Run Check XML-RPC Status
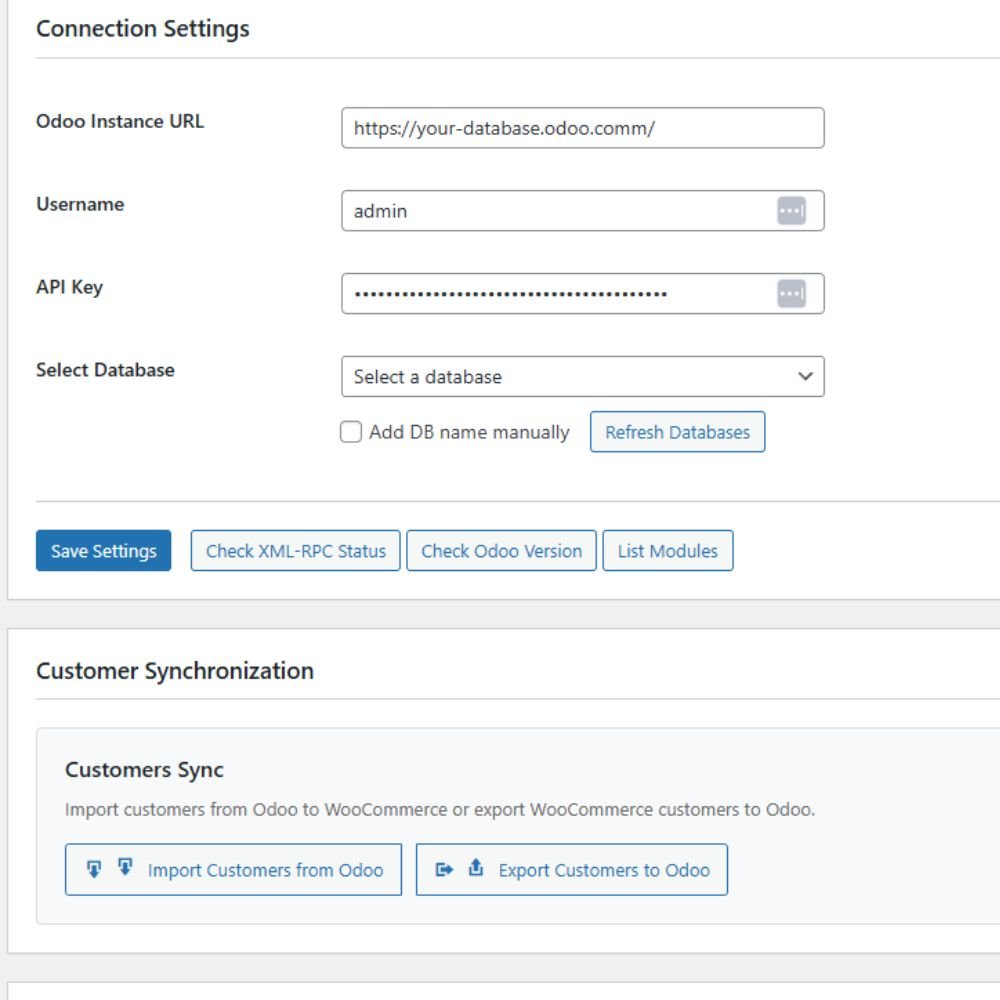The image size is (1000, 1000). 295,551
